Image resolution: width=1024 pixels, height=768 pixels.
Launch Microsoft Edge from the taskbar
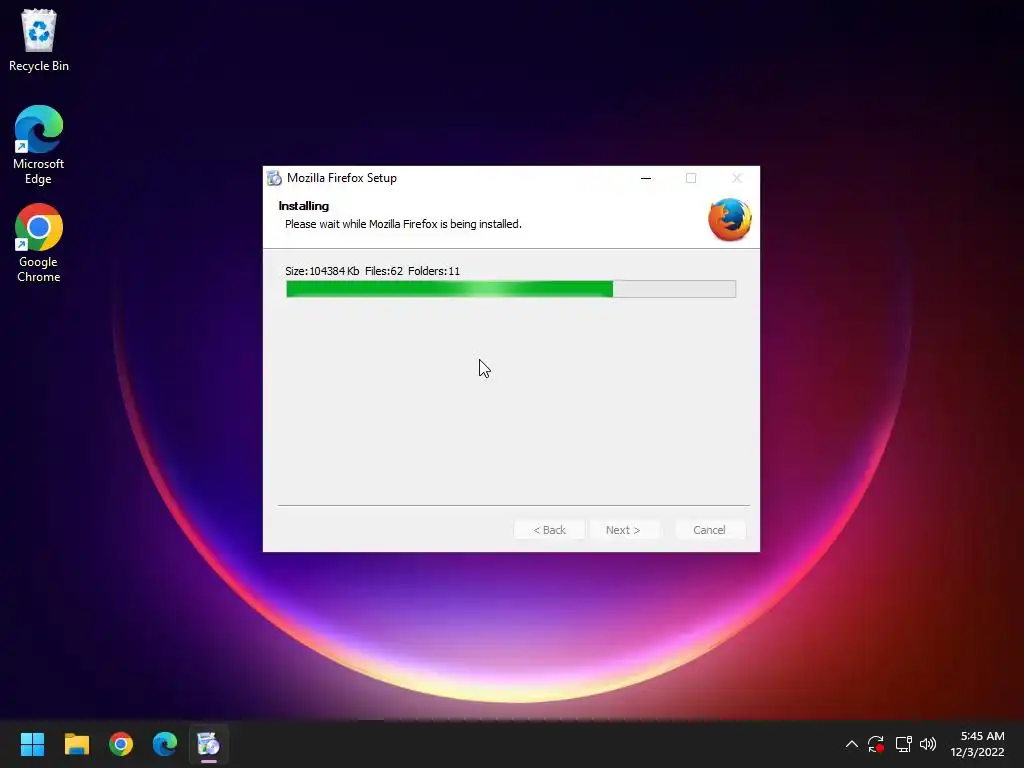165,744
